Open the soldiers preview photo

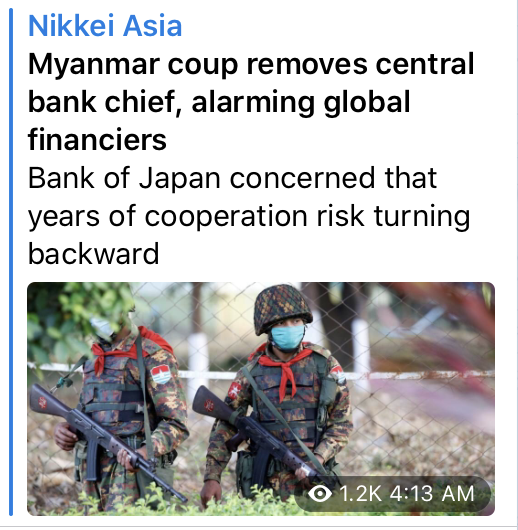261,399
